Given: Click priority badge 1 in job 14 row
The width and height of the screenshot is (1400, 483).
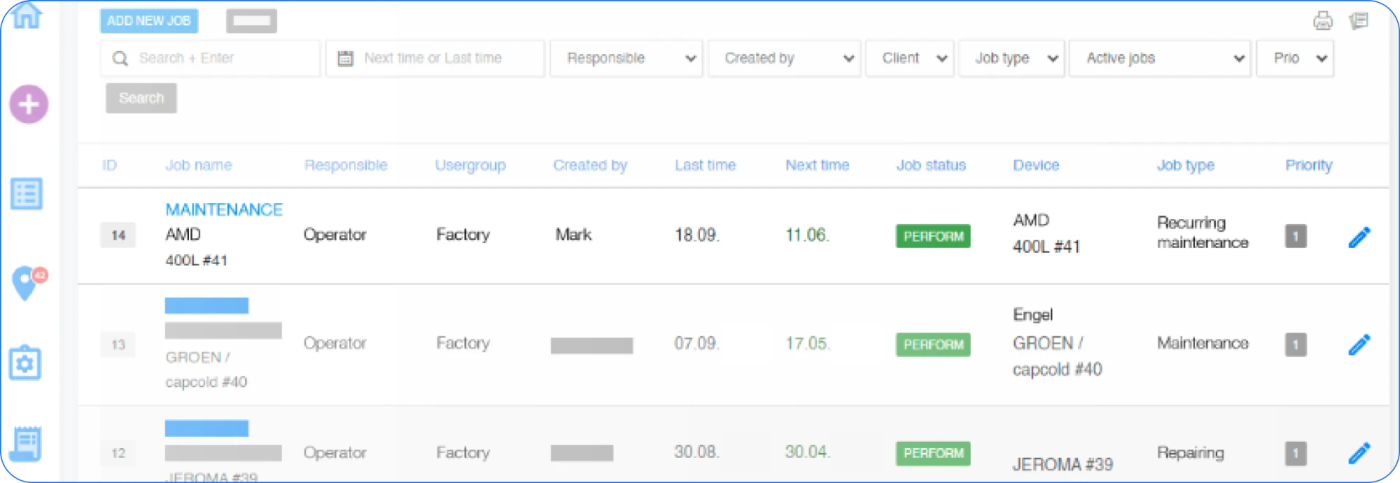Looking at the screenshot, I should (1296, 237).
